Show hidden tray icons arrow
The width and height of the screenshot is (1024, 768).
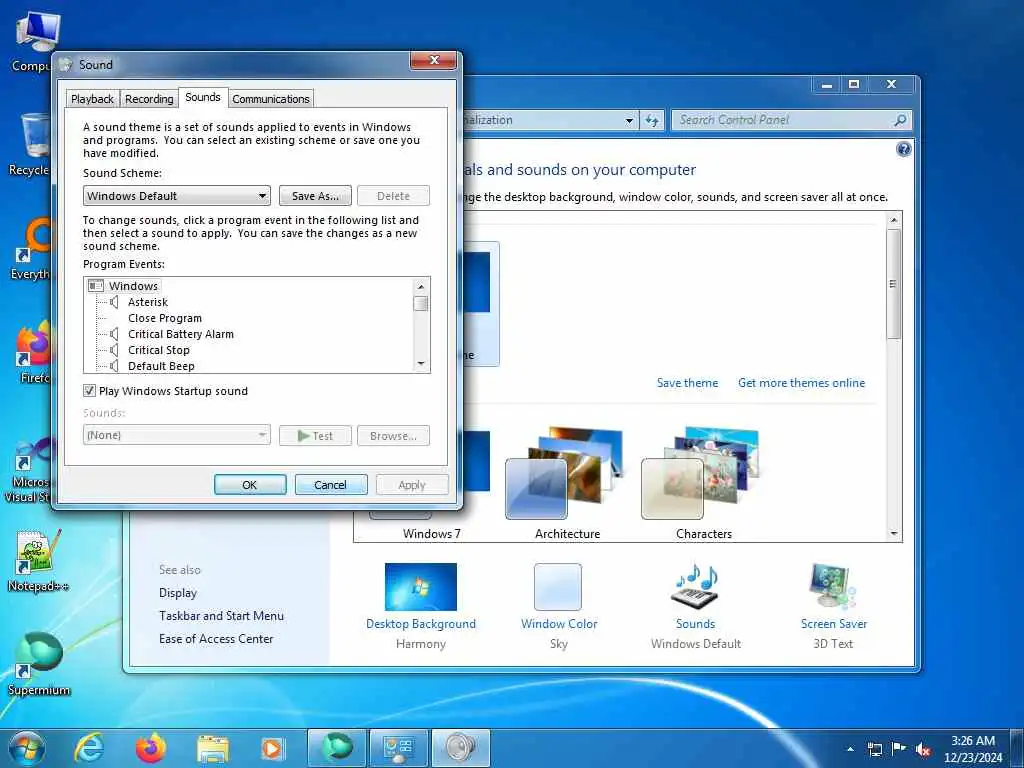tap(850, 749)
